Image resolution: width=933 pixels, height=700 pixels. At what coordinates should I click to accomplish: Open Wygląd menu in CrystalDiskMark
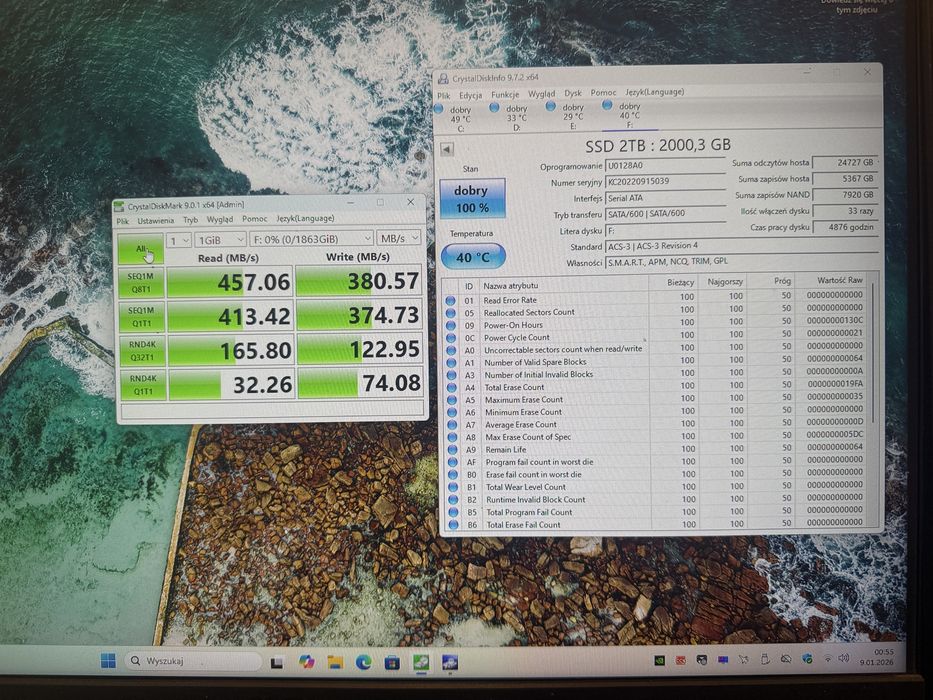point(220,219)
